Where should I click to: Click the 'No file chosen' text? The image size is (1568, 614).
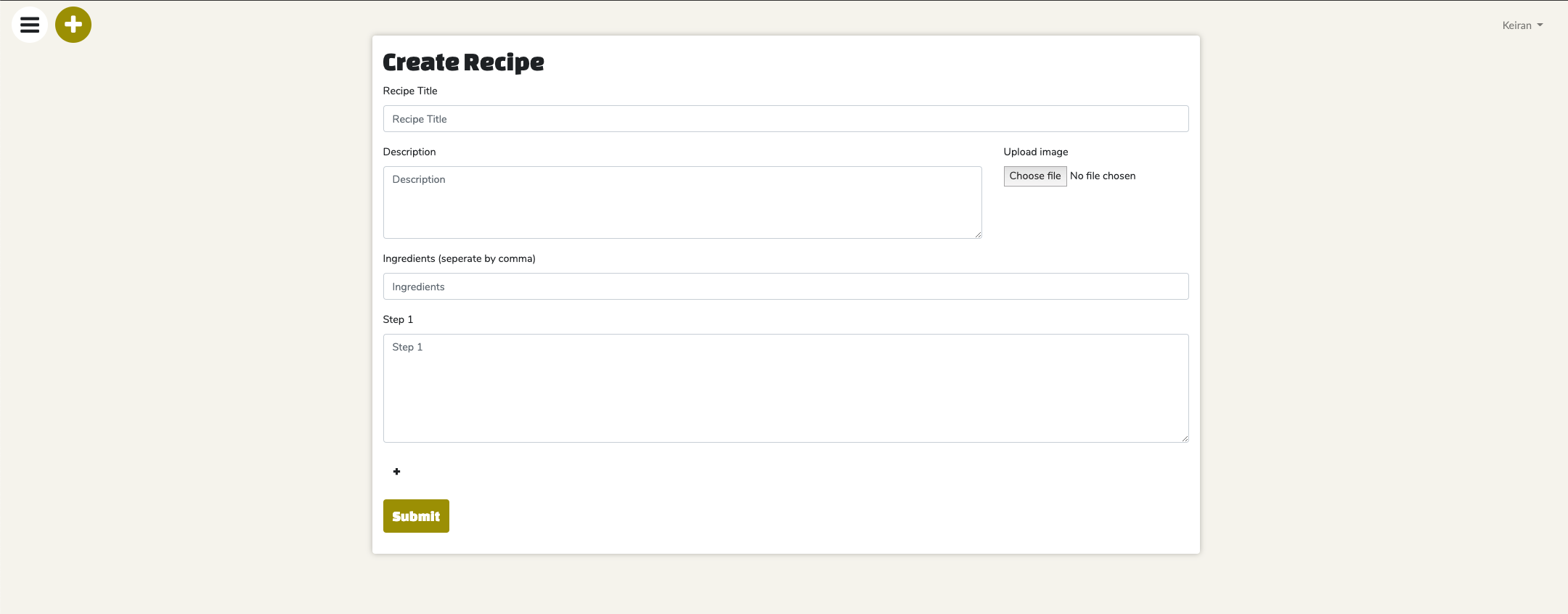(x=1102, y=176)
